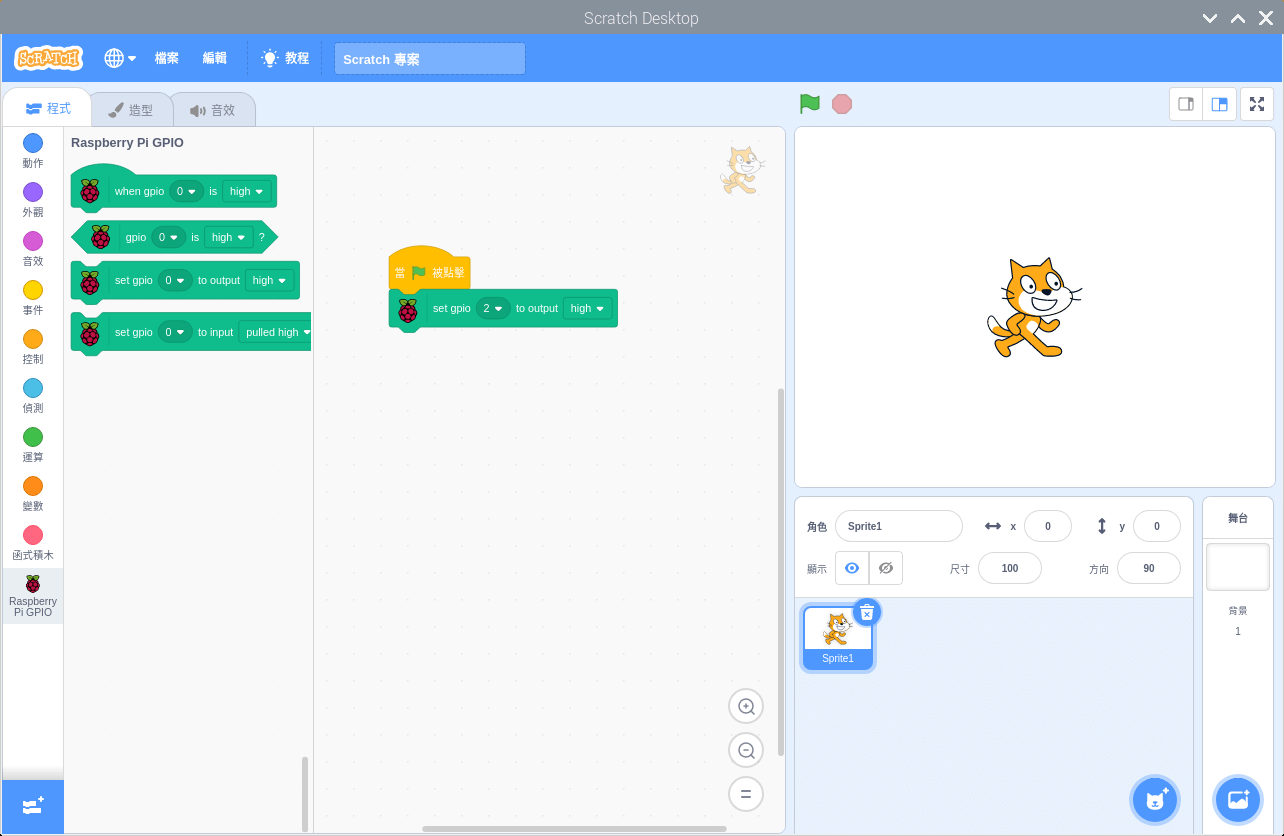Open pin dropdown in 'when gpio' palette block
Screen dimensions: 1284x836
pyautogui.click(x=186, y=191)
